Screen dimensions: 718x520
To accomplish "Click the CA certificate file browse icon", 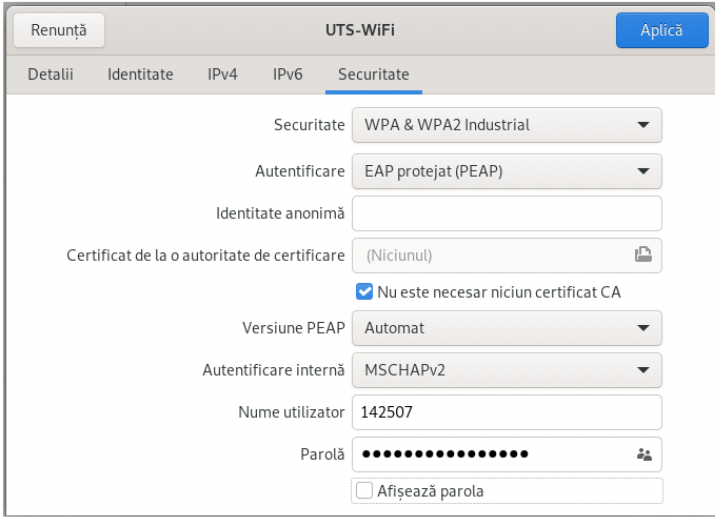I will click(643, 255).
